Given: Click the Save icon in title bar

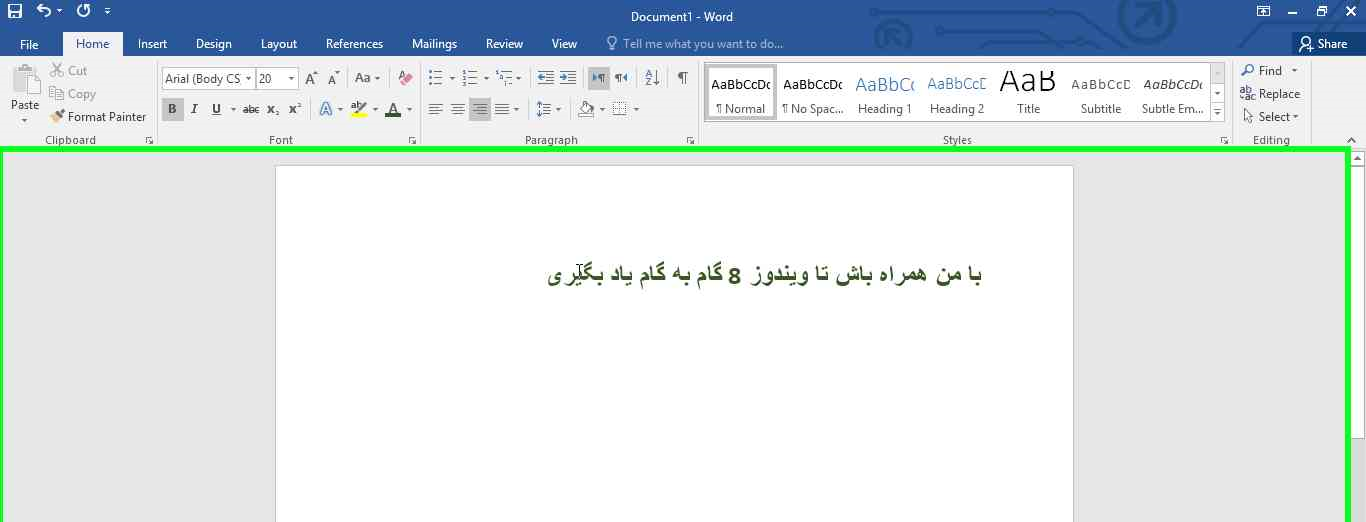Looking at the screenshot, I should [14, 11].
